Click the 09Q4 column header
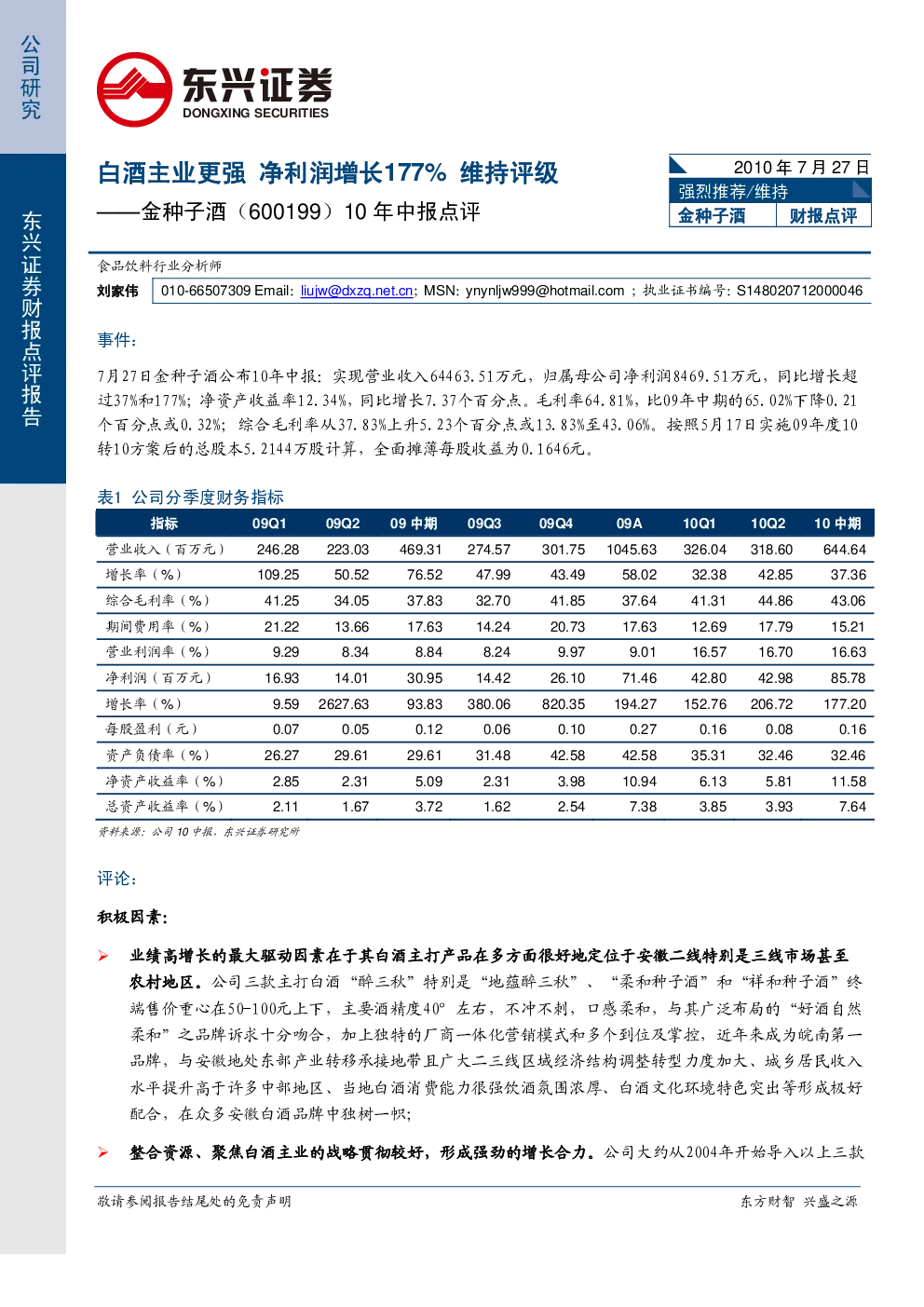 (x=556, y=524)
